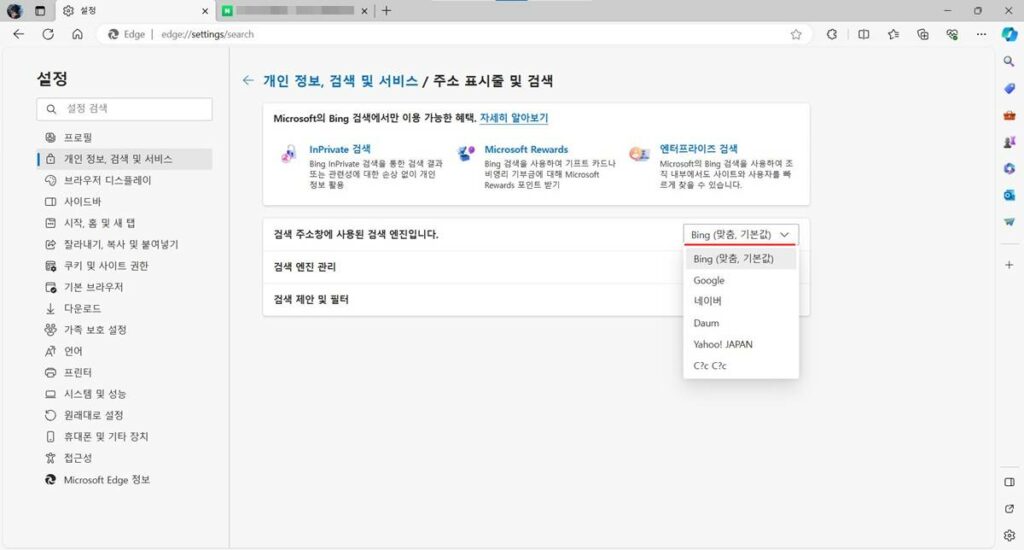Open the sidebar search icon
The height and width of the screenshot is (550, 1024).
tap(1009, 61)
